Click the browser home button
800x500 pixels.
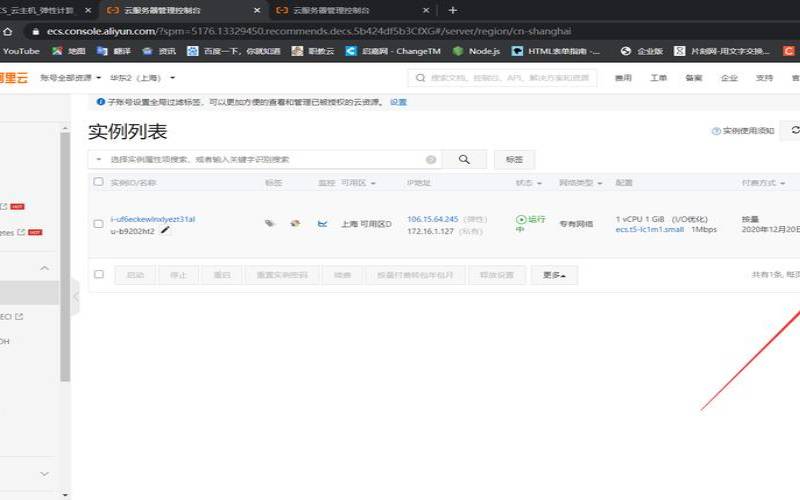click(8, 31)
